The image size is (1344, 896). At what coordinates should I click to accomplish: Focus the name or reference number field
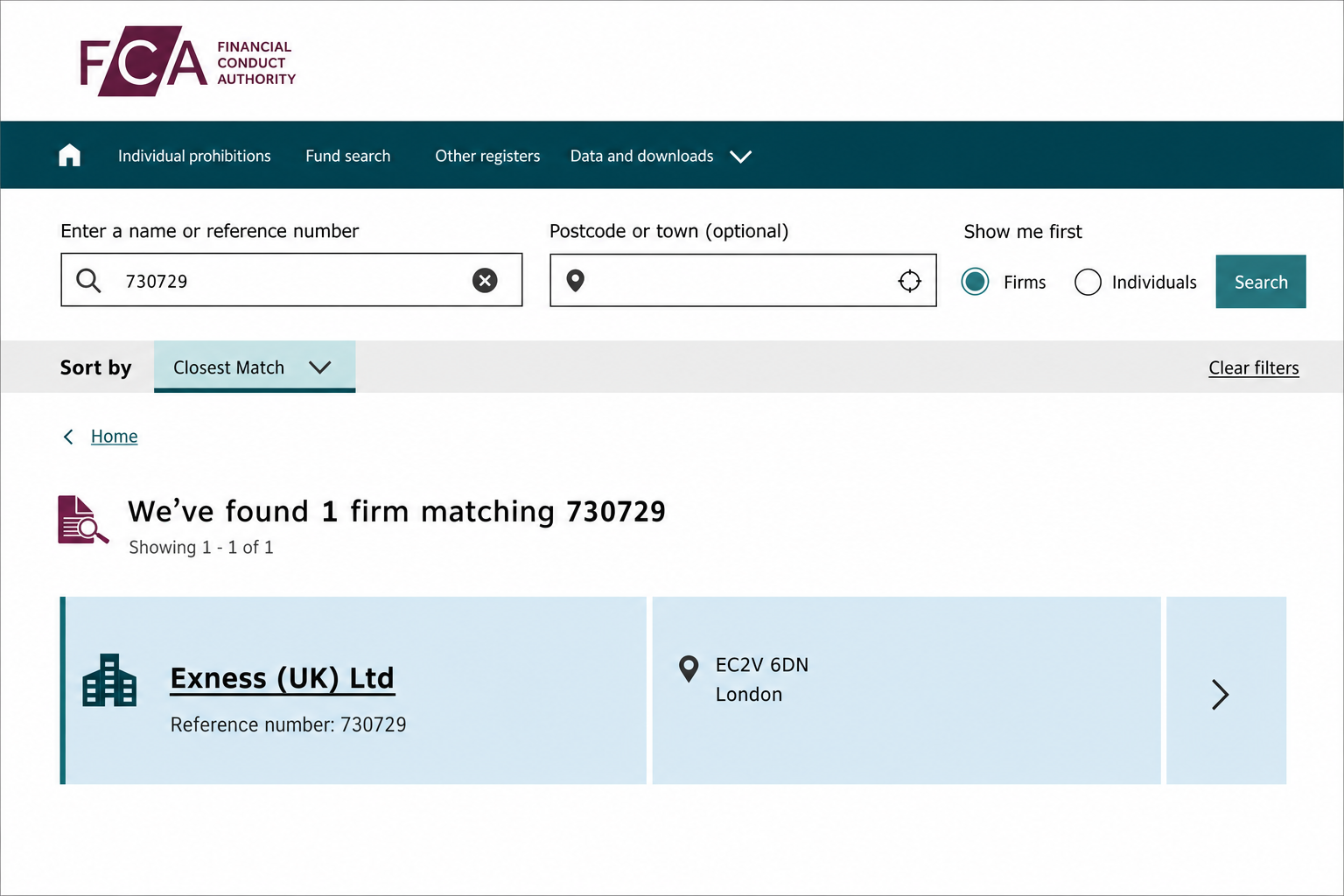(x=291, y=280)
